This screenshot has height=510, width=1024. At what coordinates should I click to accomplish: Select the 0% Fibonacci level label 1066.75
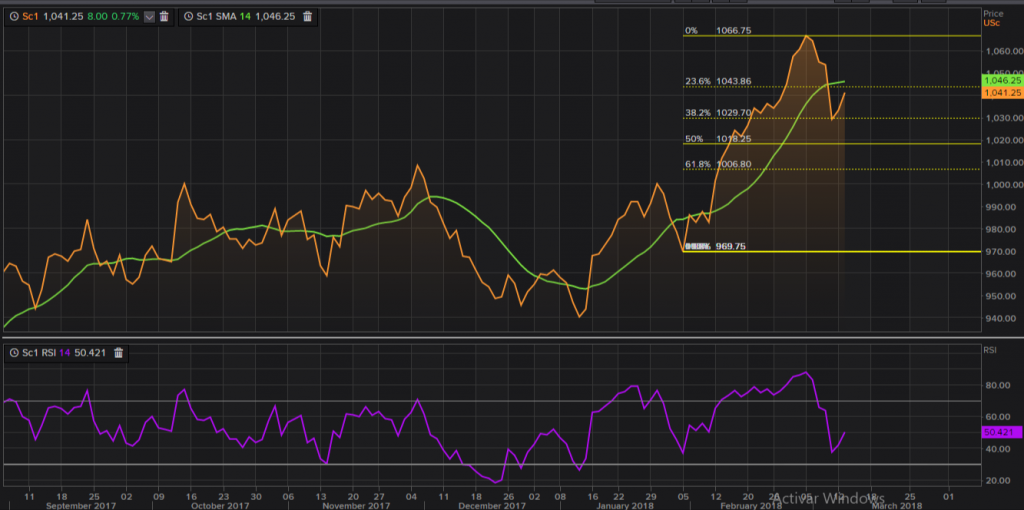[x=733, y=31]
